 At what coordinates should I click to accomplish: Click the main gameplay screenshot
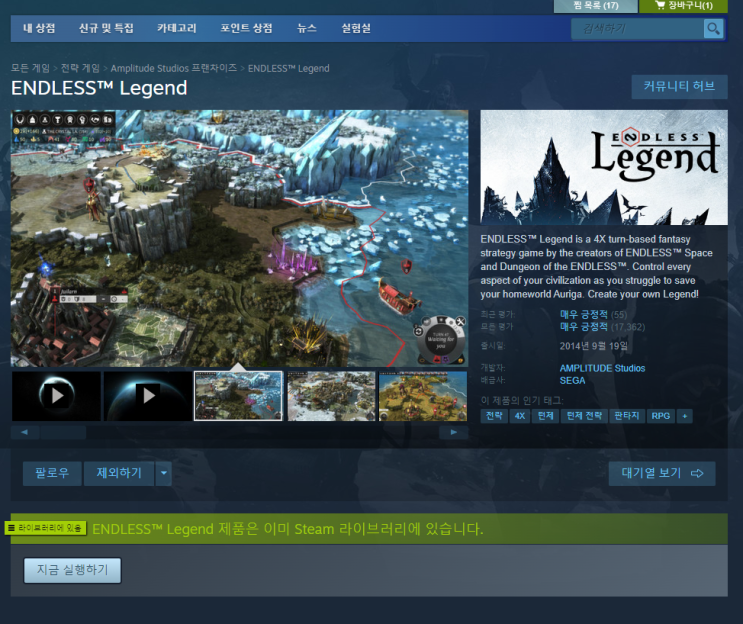pos(239,238)
